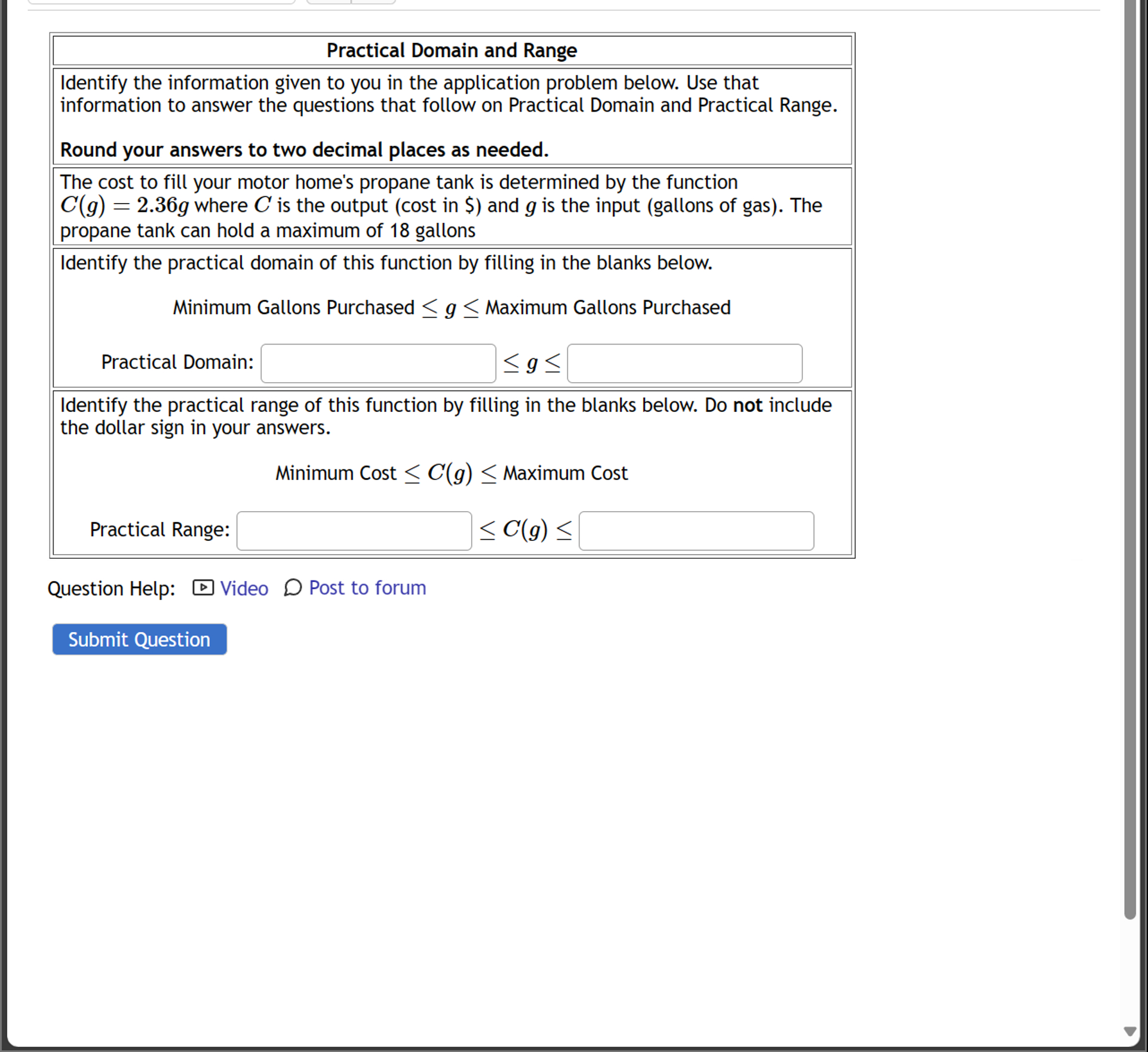This screenshot has height=1052, width=1148.
Task: Open the Post to forum link
Action: point(367,588)
